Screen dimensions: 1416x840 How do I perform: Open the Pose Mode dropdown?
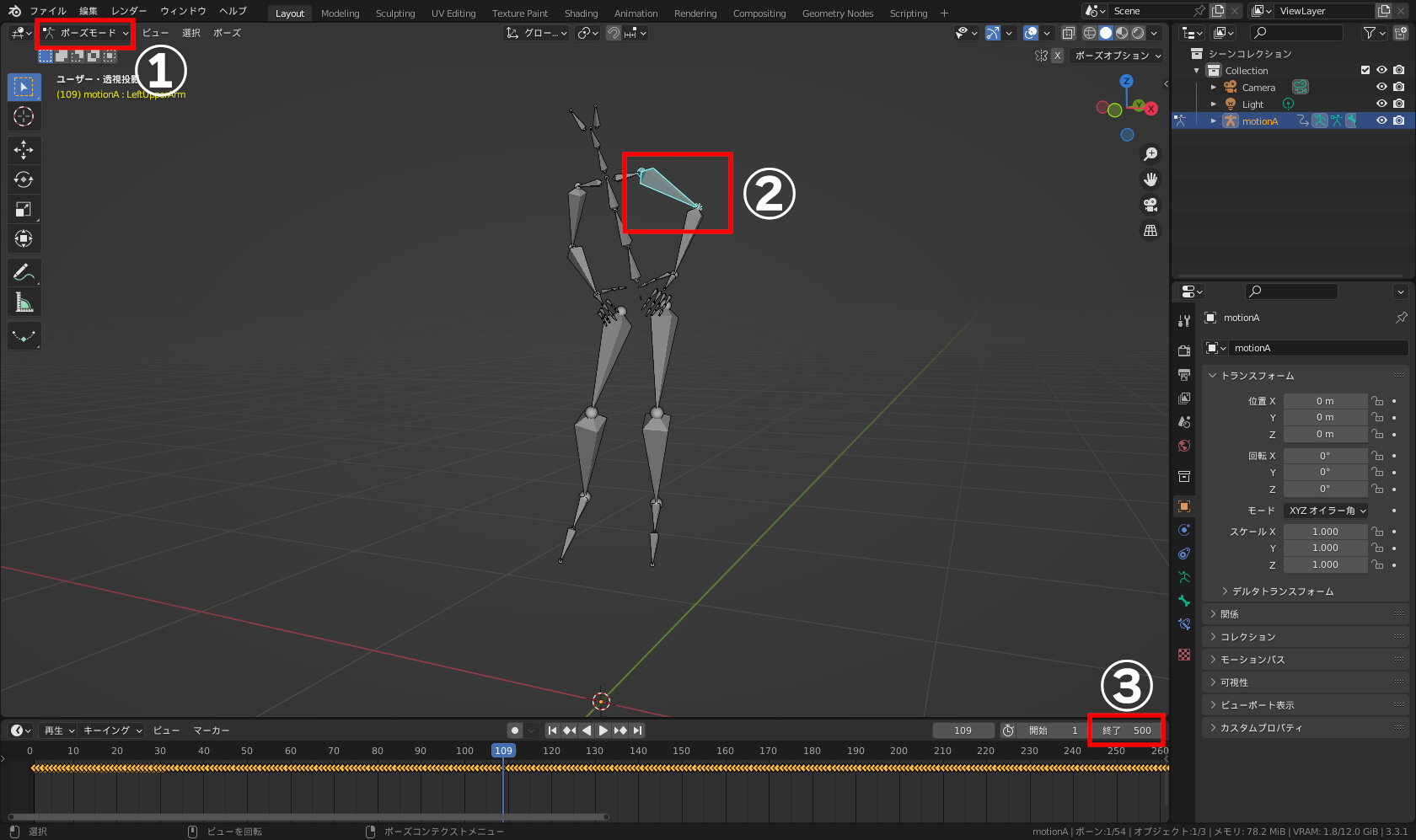coord(86,33)
